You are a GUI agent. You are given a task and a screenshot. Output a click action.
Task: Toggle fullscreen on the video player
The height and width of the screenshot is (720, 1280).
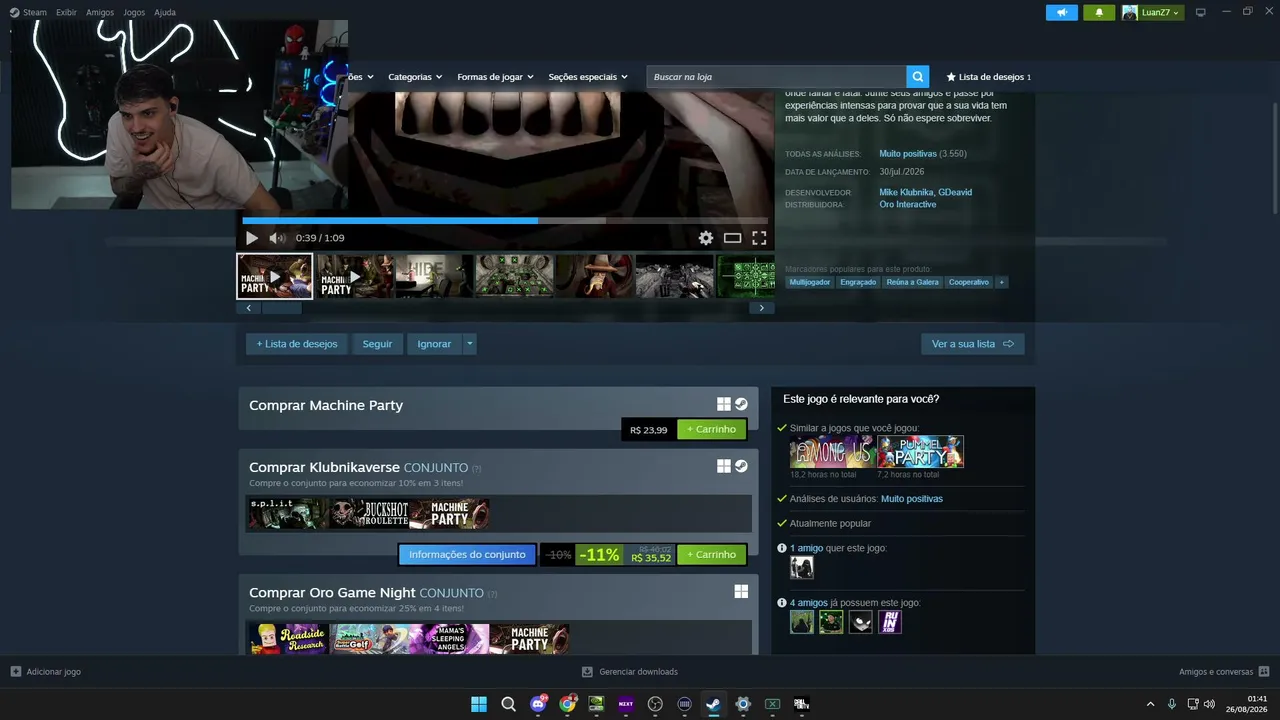tap(759, 238)
